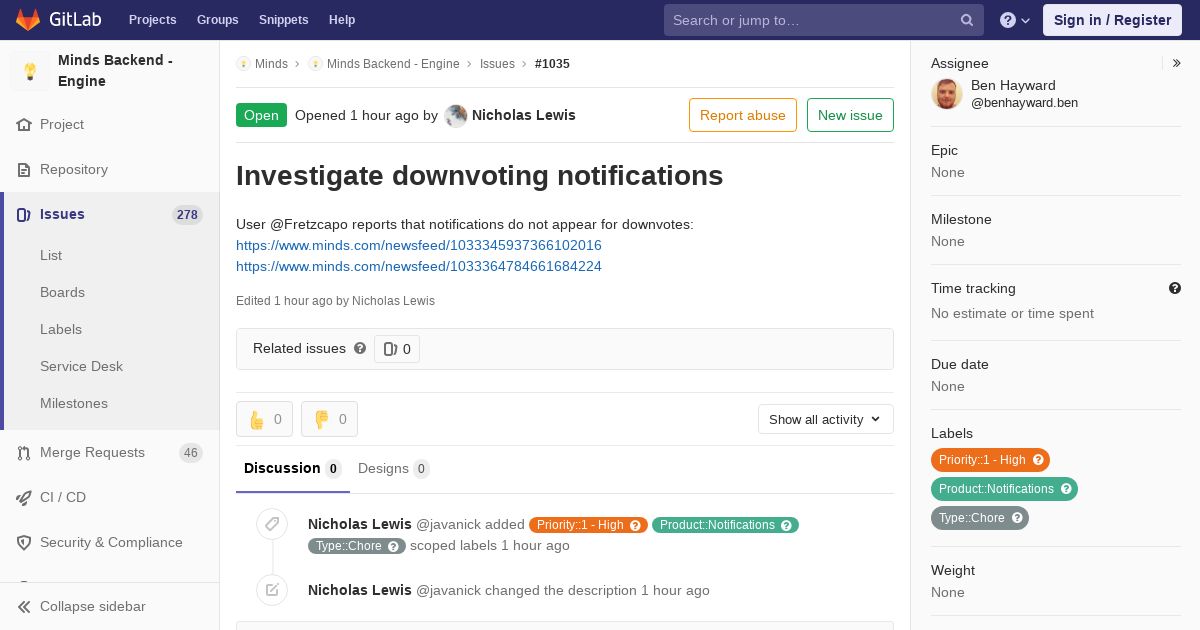The width and height of the screenshot is (1200, 630).
Task: Click the Issues count badge 278
Action: (187, 215)
